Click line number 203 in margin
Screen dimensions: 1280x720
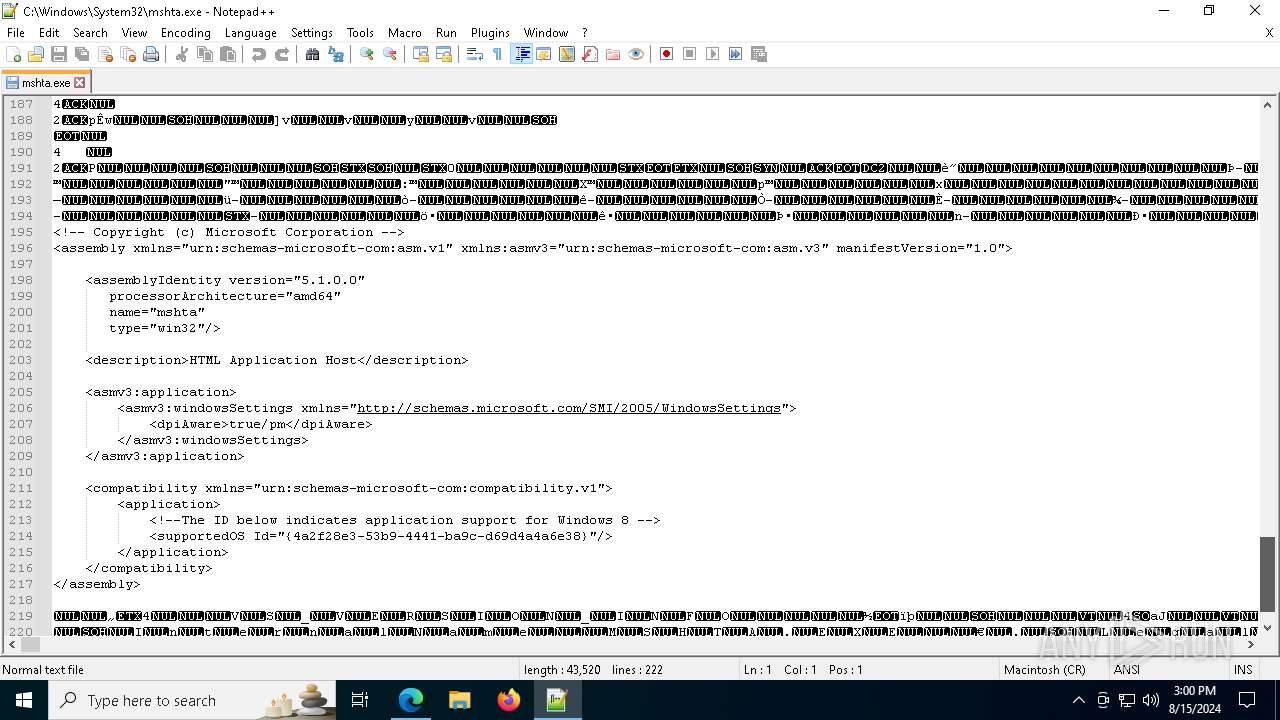point(20,360)
